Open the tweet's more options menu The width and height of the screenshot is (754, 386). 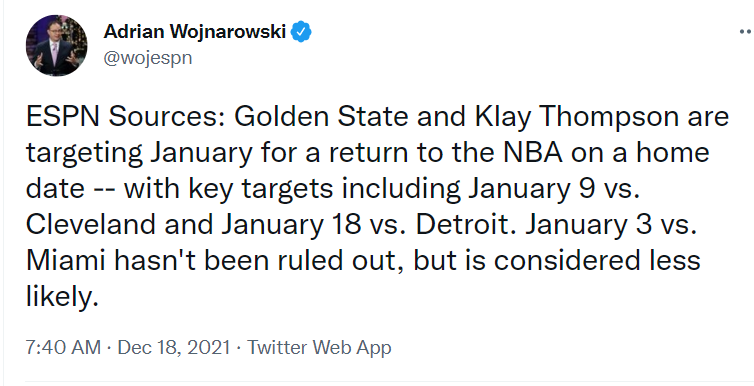tap(746, 32)
